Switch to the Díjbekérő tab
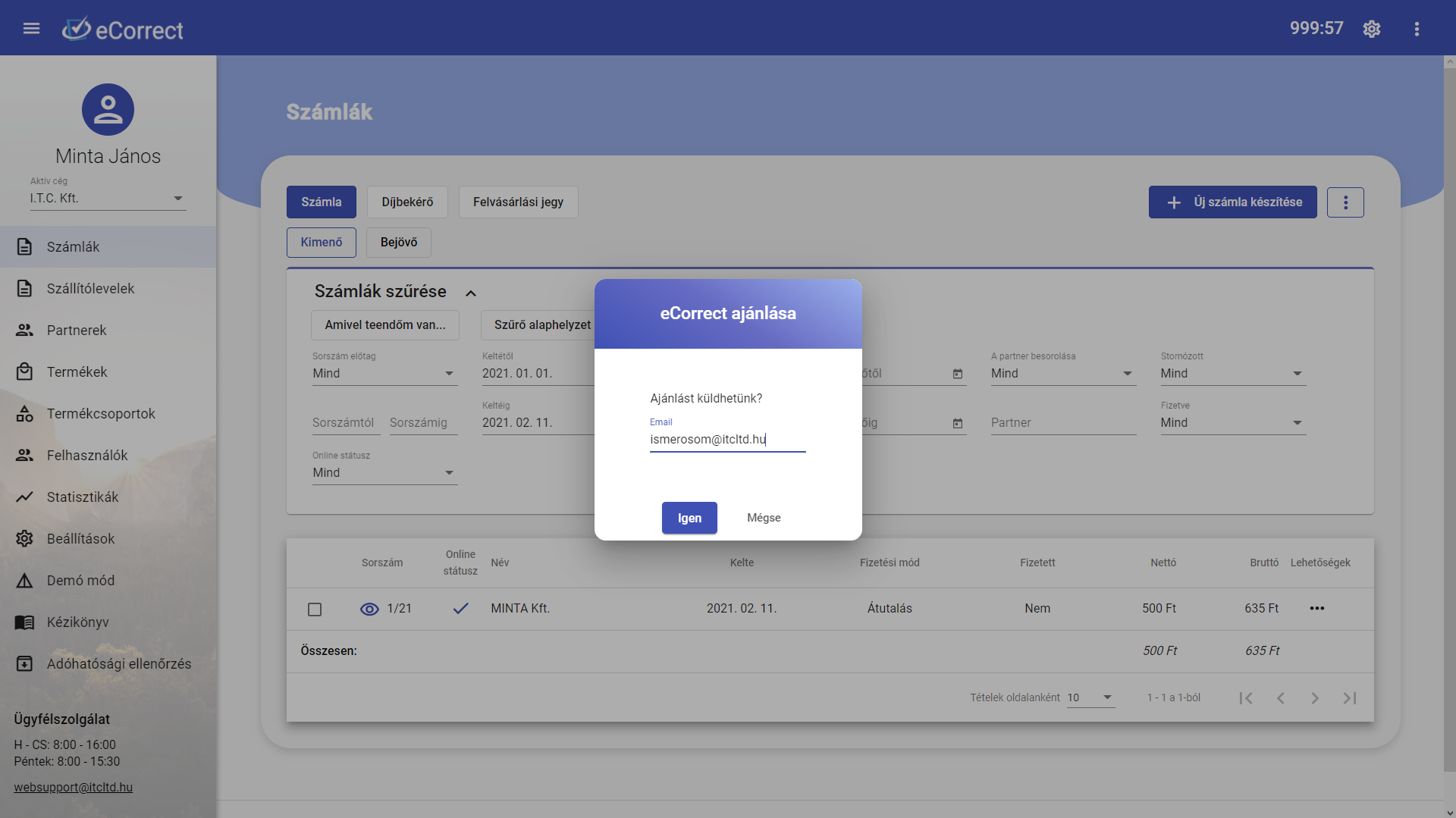1456x818 pixels. pos(407,202)
